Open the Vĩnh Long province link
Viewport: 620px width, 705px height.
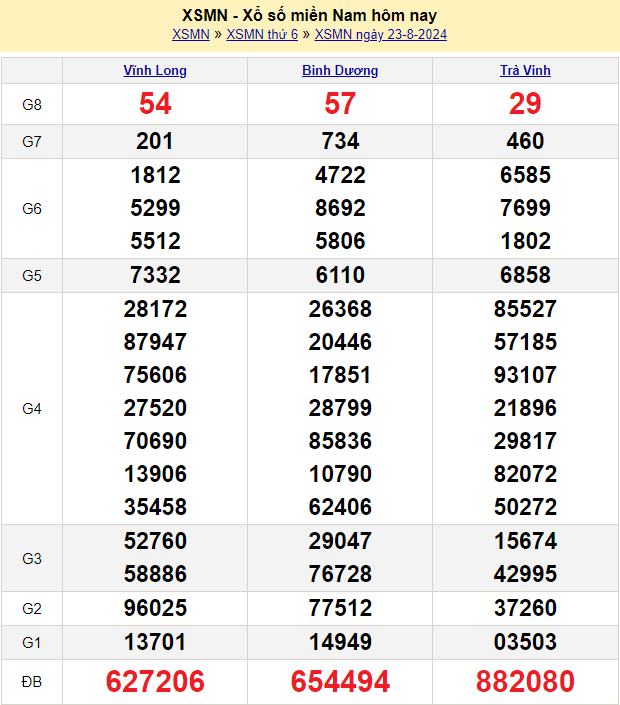point(155,71)
